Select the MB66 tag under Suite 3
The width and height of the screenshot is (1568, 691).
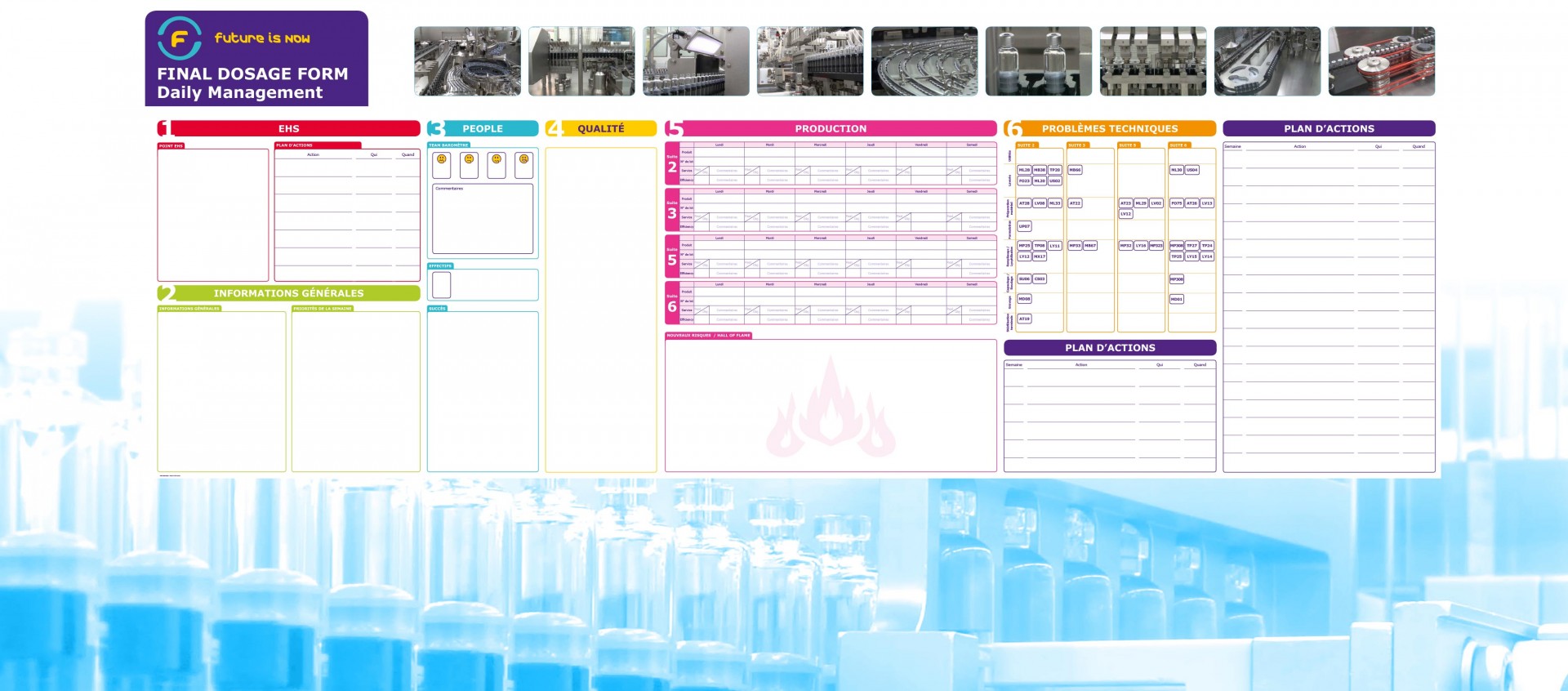[1075, 170]
